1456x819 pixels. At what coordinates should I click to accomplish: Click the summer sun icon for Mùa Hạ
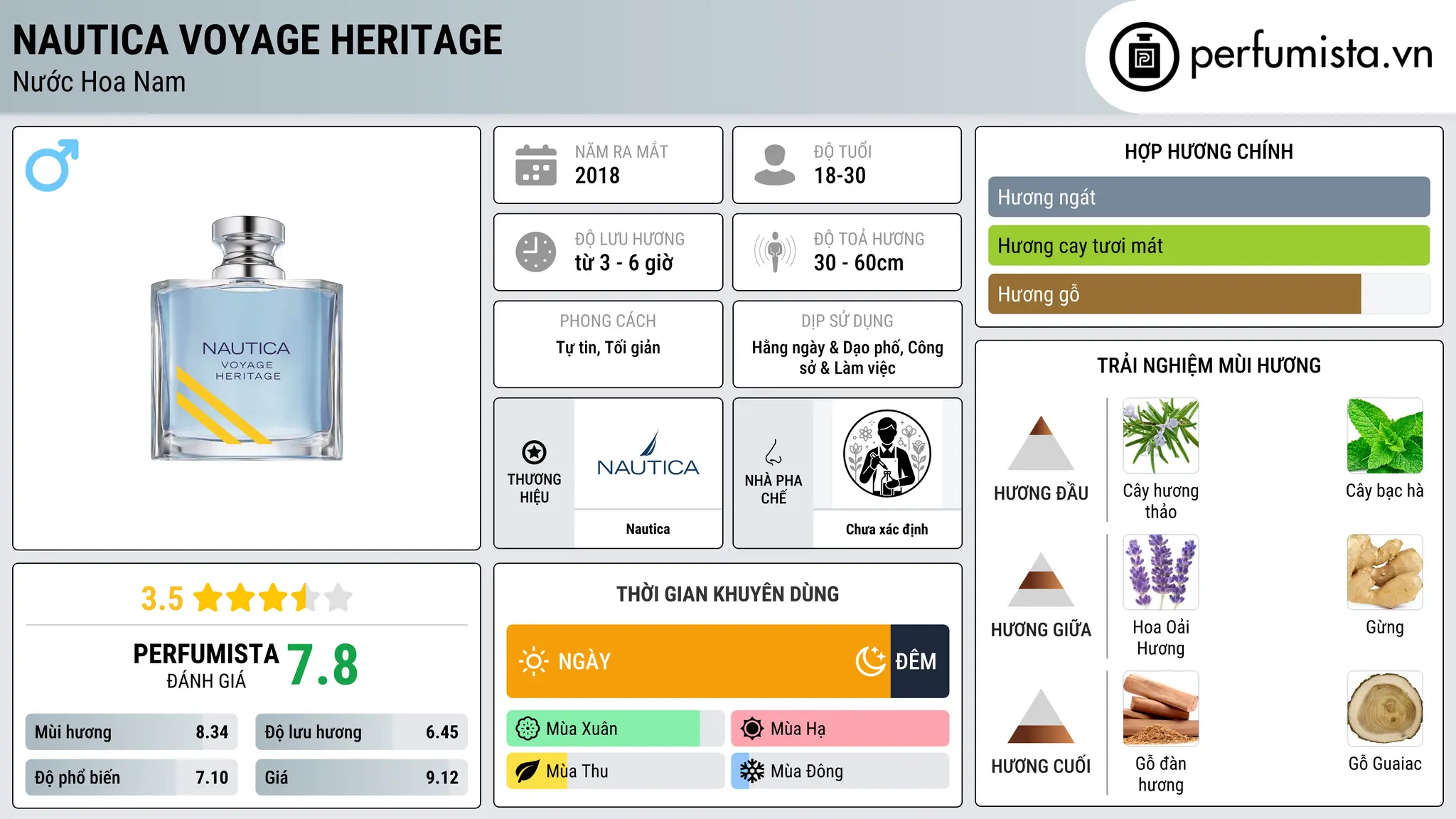[x=752, y=729]
